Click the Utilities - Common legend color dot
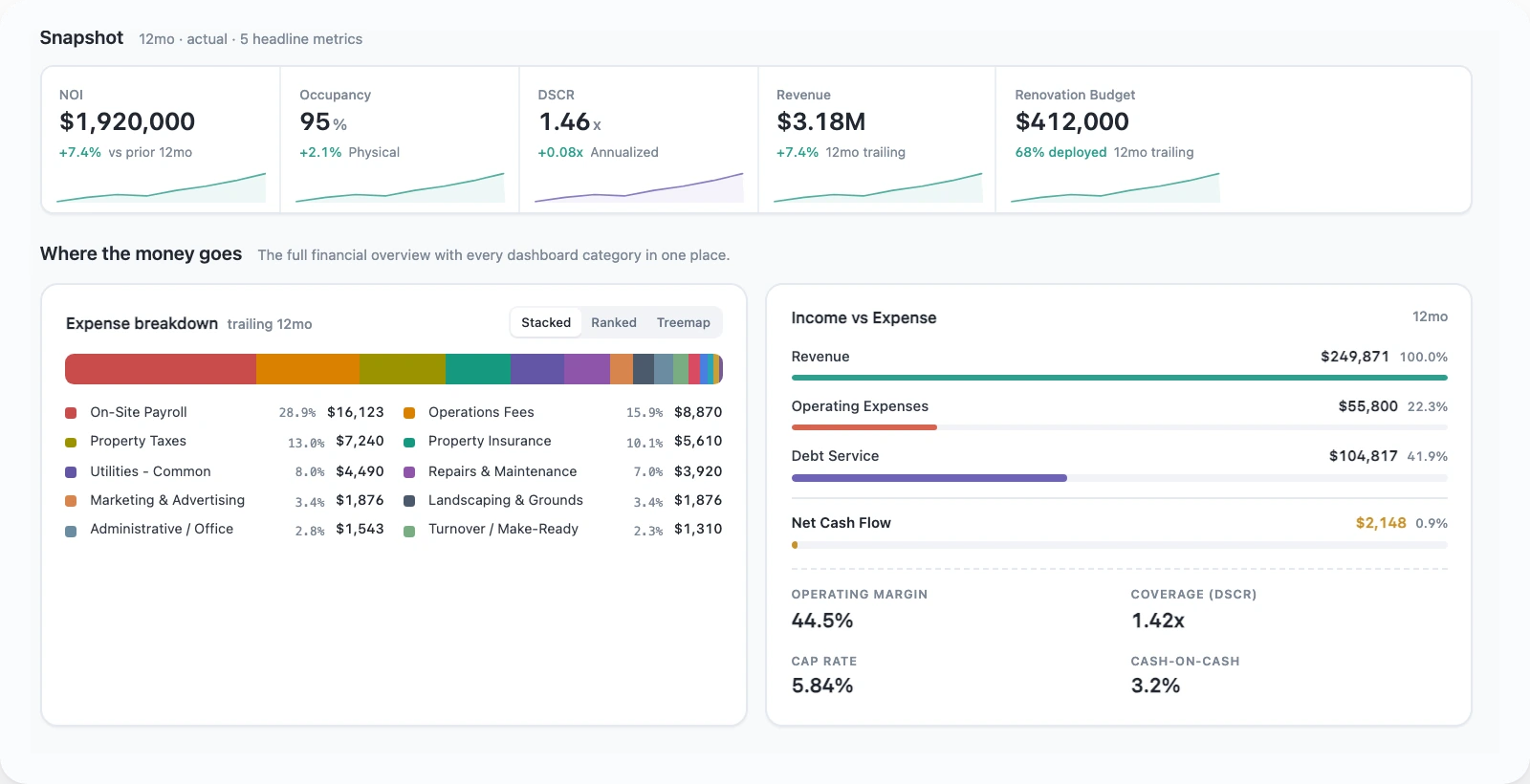Viewport: 1530px width, 784px height. [71, 472]
